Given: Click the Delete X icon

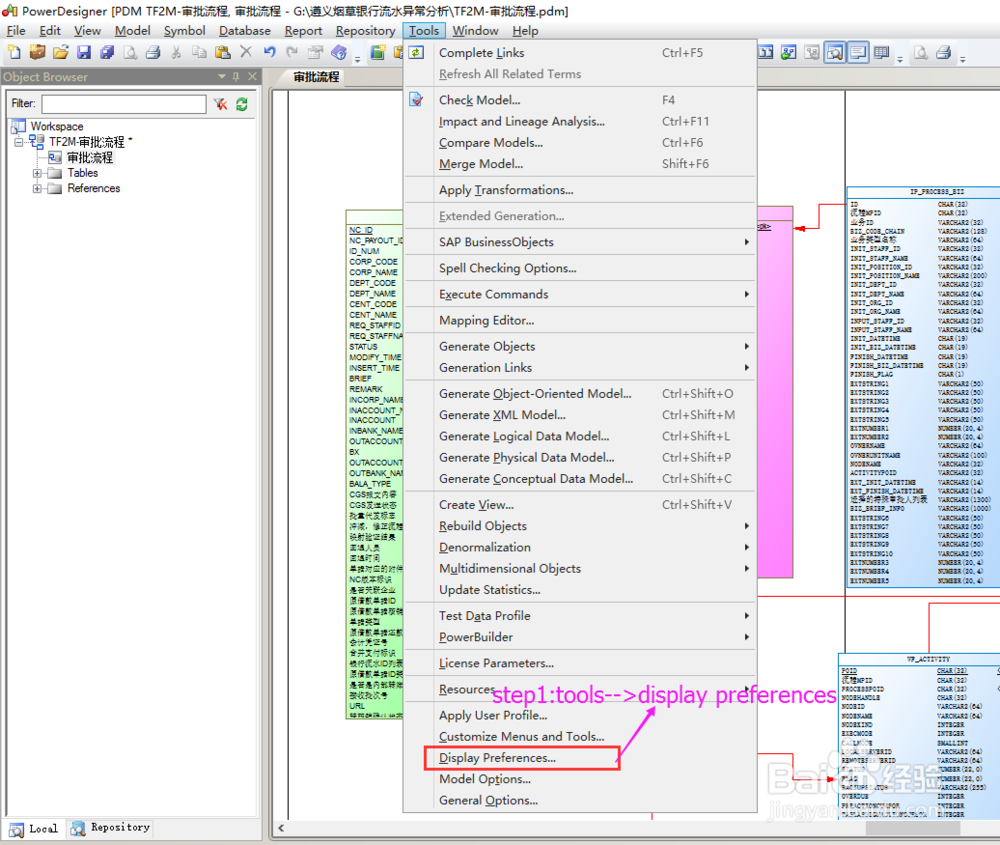Looking at the screenshot, I should pos(246,52).
